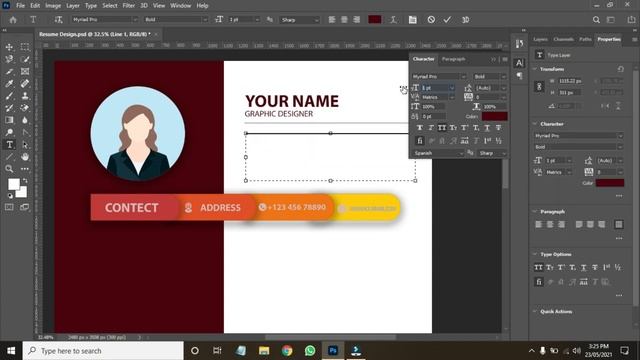Image resolution: width=640 pixels, height=360 pixels.
Task: Select the Rectangular Marquee tool
Action: click(x=25, y=47)
